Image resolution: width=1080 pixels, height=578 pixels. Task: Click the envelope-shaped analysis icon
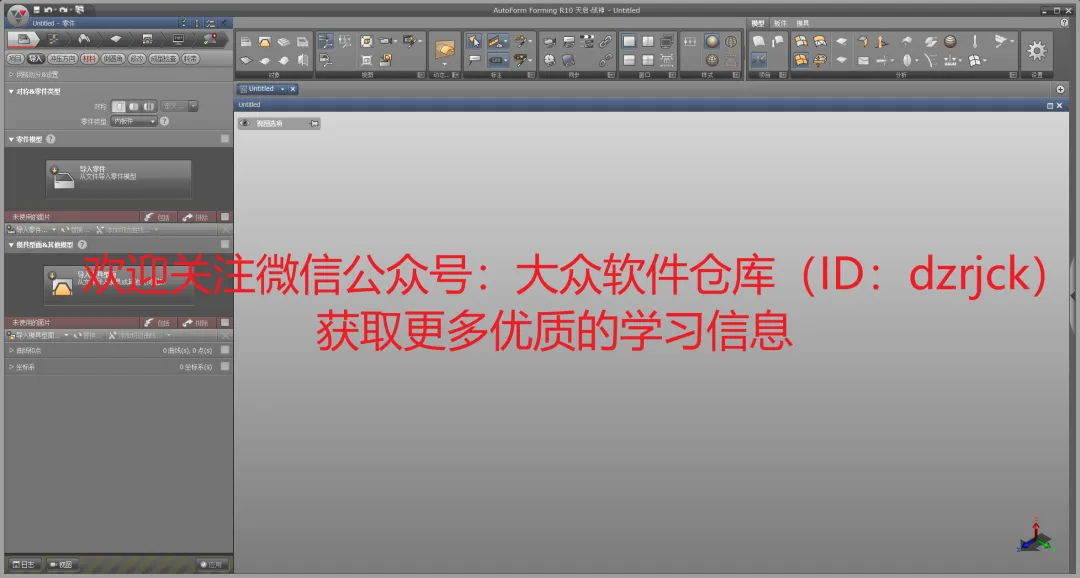[x=863, y=61]
